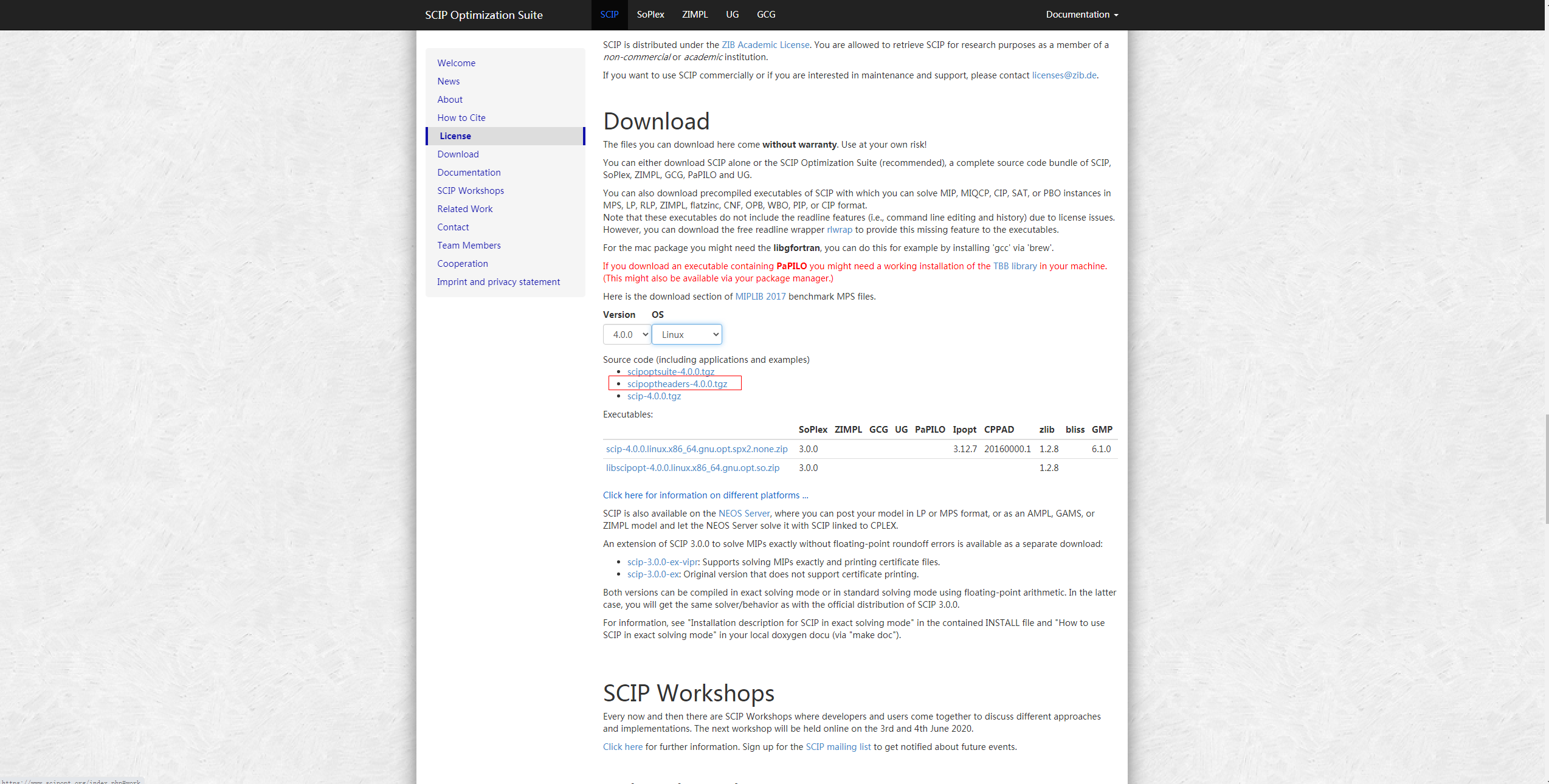Screen dimensions: 1549x784
Task: Expand the Documentation menu in navbar
Action: pyautogui.click(x=1082, y=15)
